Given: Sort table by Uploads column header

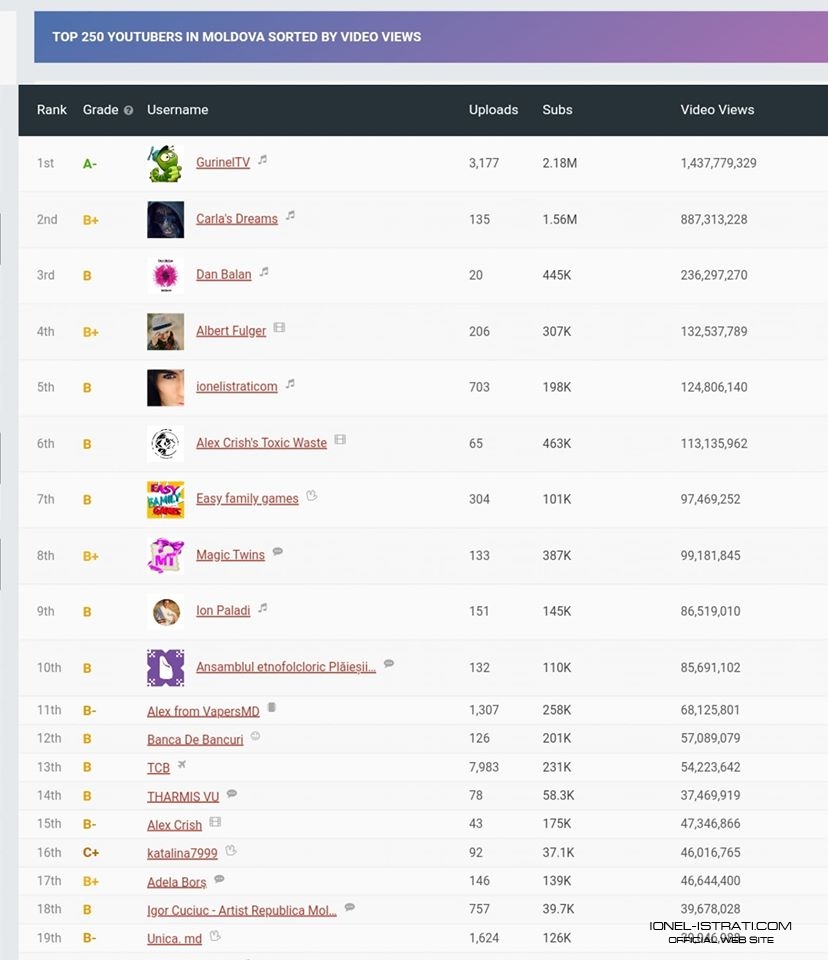Looking at the screenshot, I should tap(493, 110).
